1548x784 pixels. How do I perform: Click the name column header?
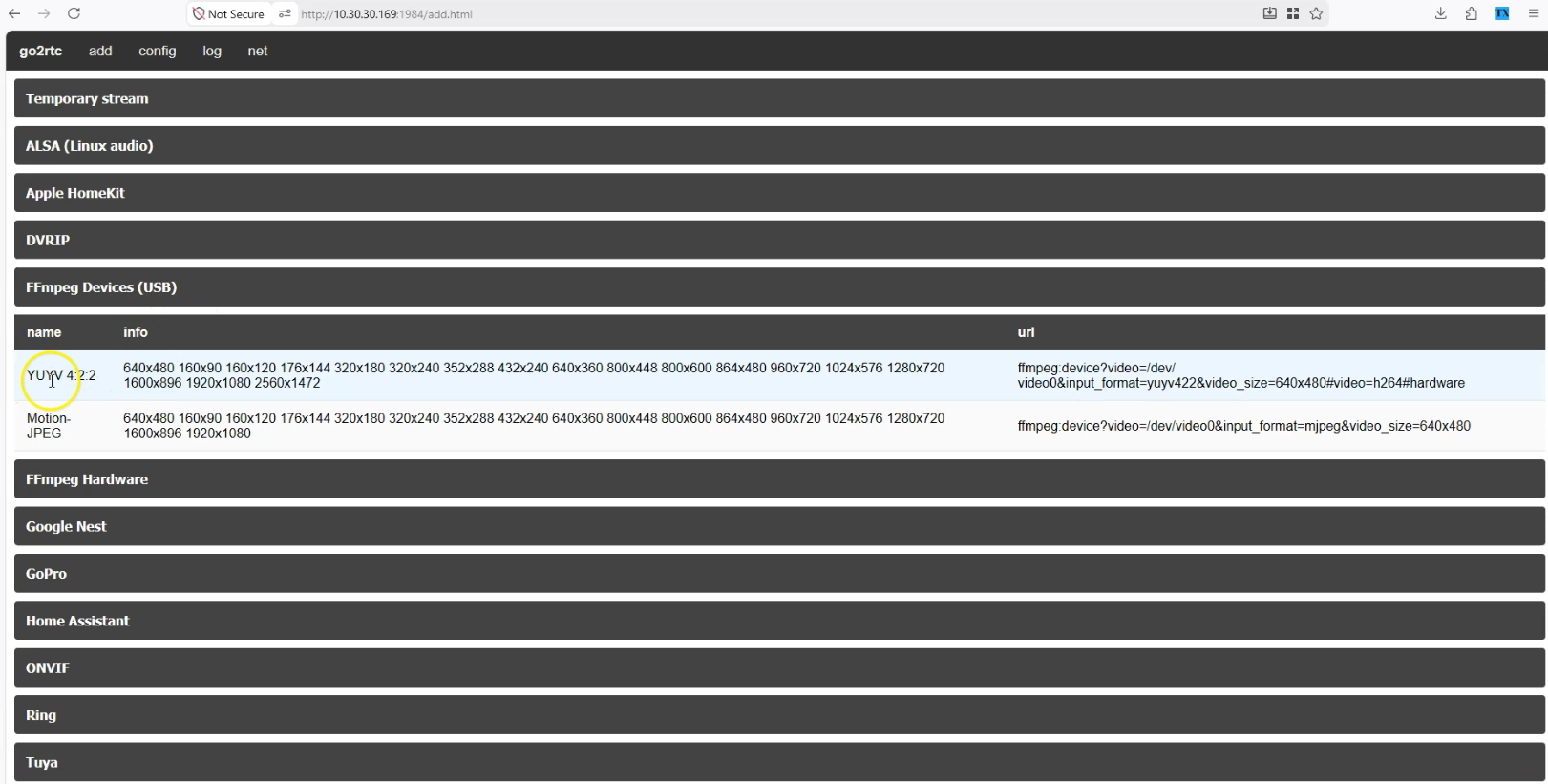click(44, 332)
